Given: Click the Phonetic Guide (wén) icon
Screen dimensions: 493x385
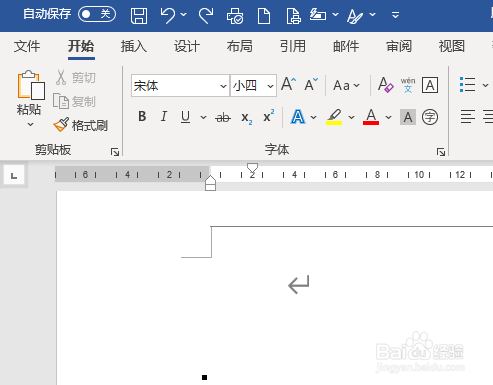Looking at the screenshot, I should click(x=408, y=85).
